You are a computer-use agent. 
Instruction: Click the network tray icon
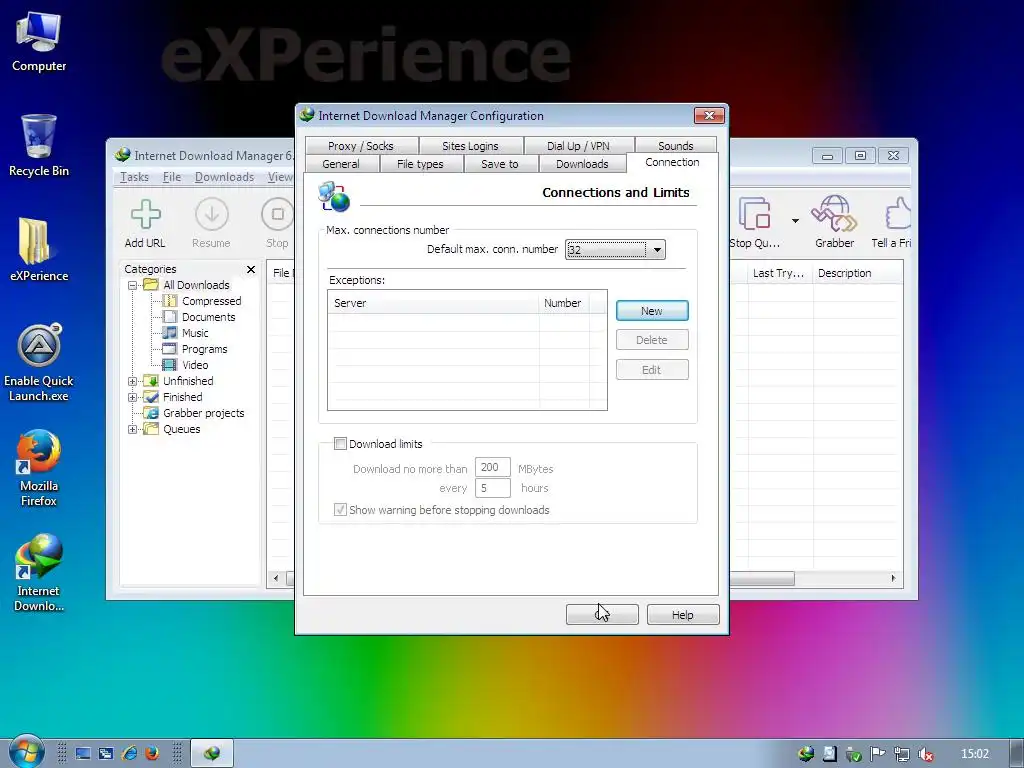click(x=902, y=754)
